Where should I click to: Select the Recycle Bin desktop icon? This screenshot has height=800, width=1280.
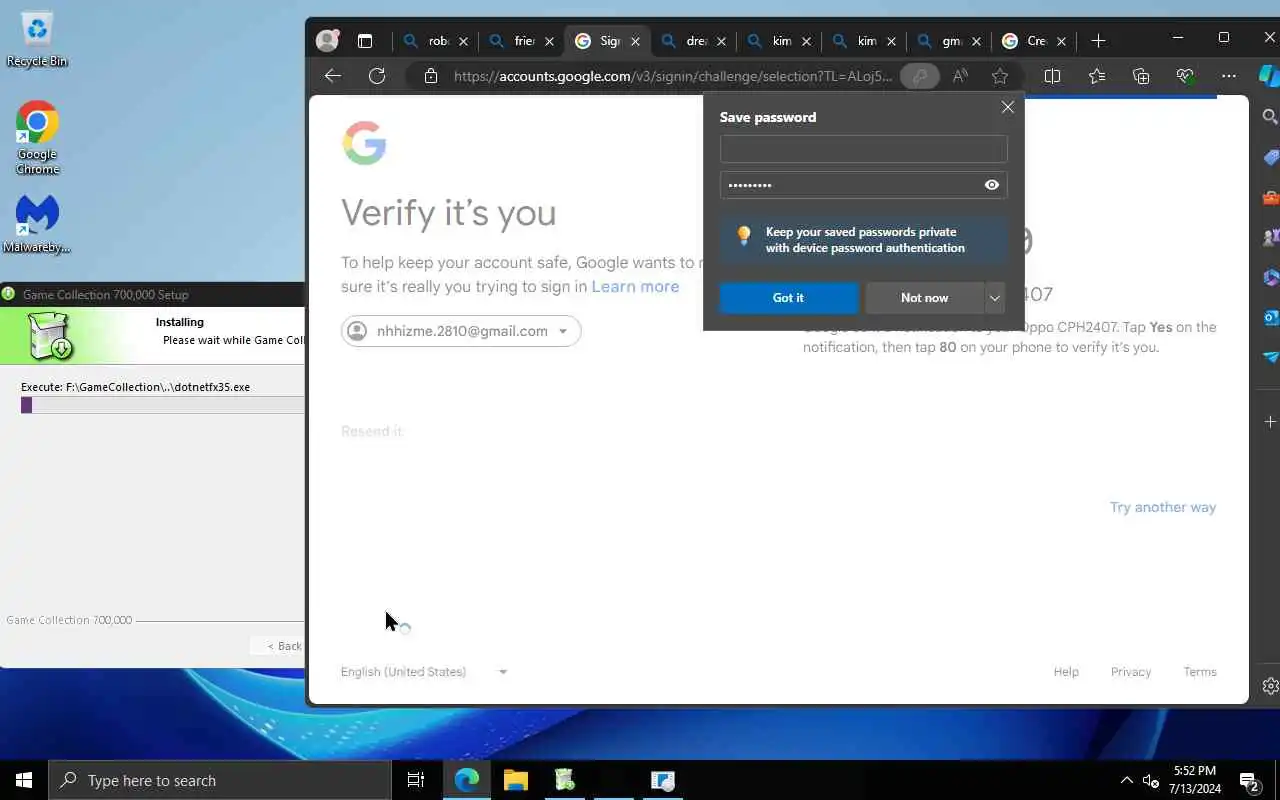click(x=37, y=38)
